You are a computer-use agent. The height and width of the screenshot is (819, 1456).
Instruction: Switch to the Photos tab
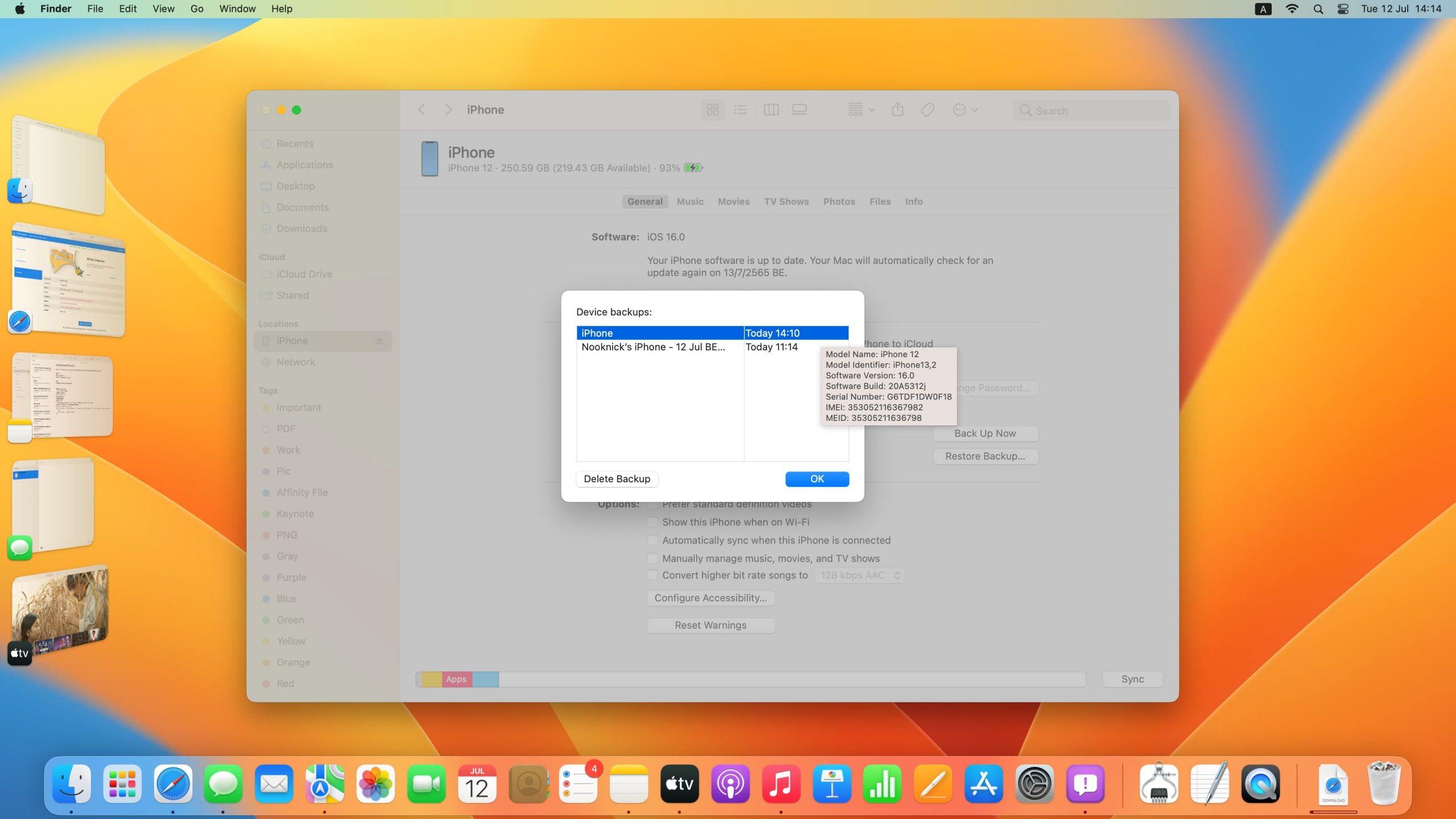pyautogui.click(x=839, y=201)
